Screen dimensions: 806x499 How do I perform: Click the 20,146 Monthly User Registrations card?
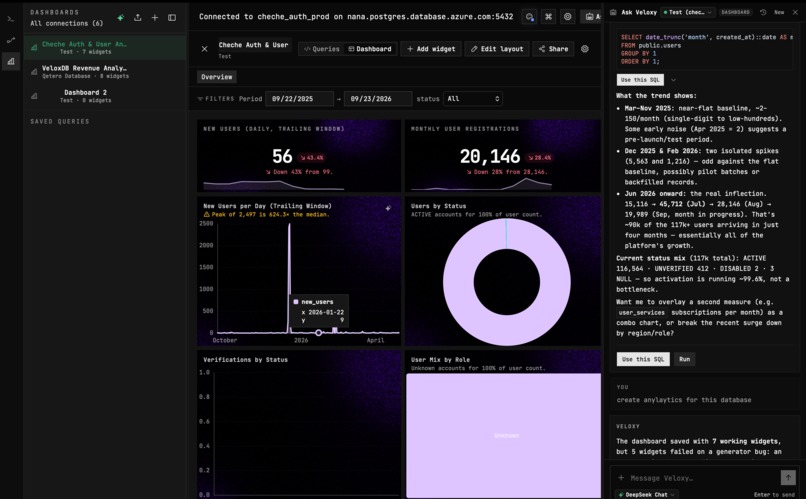pyautogui.click(x=503, y=156)
